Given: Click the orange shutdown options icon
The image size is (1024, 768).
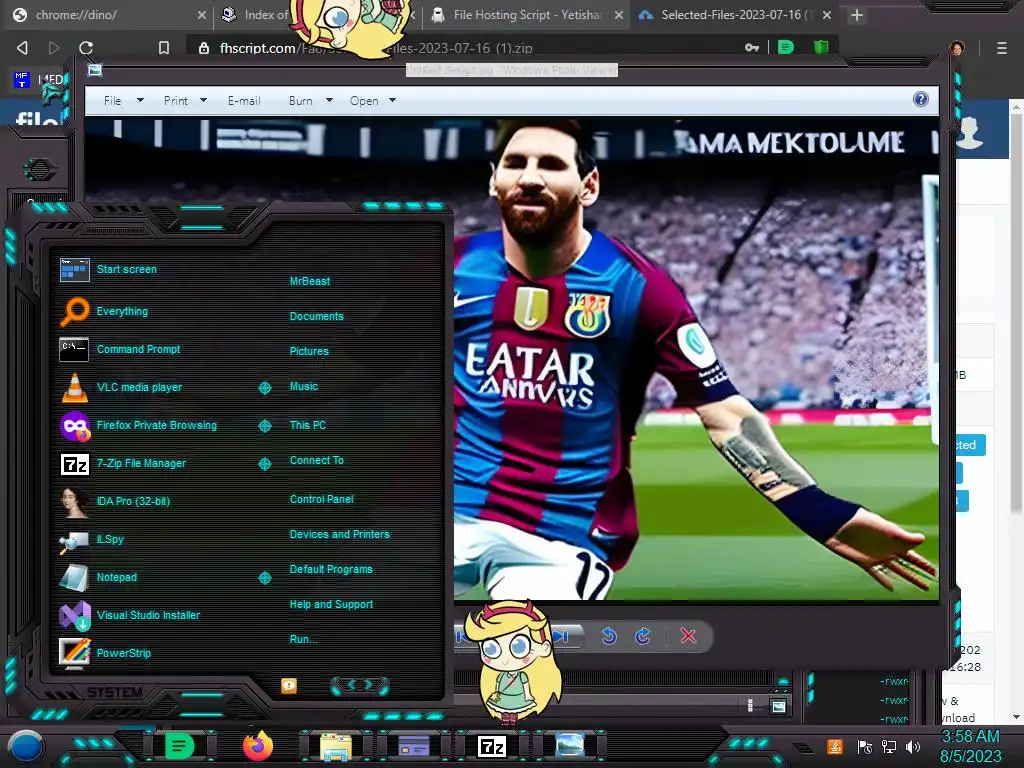Looking at the screenshot, I should (289, 685).
